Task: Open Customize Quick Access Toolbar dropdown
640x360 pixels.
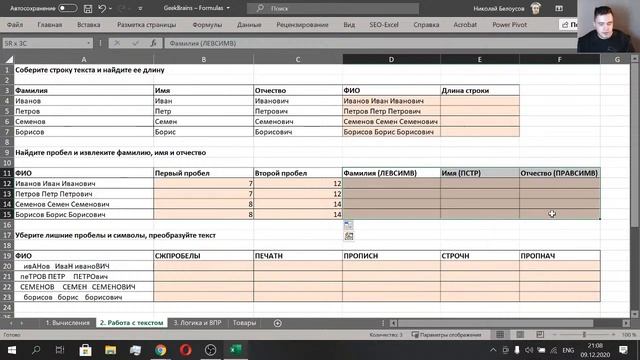Action: [140, 8]
